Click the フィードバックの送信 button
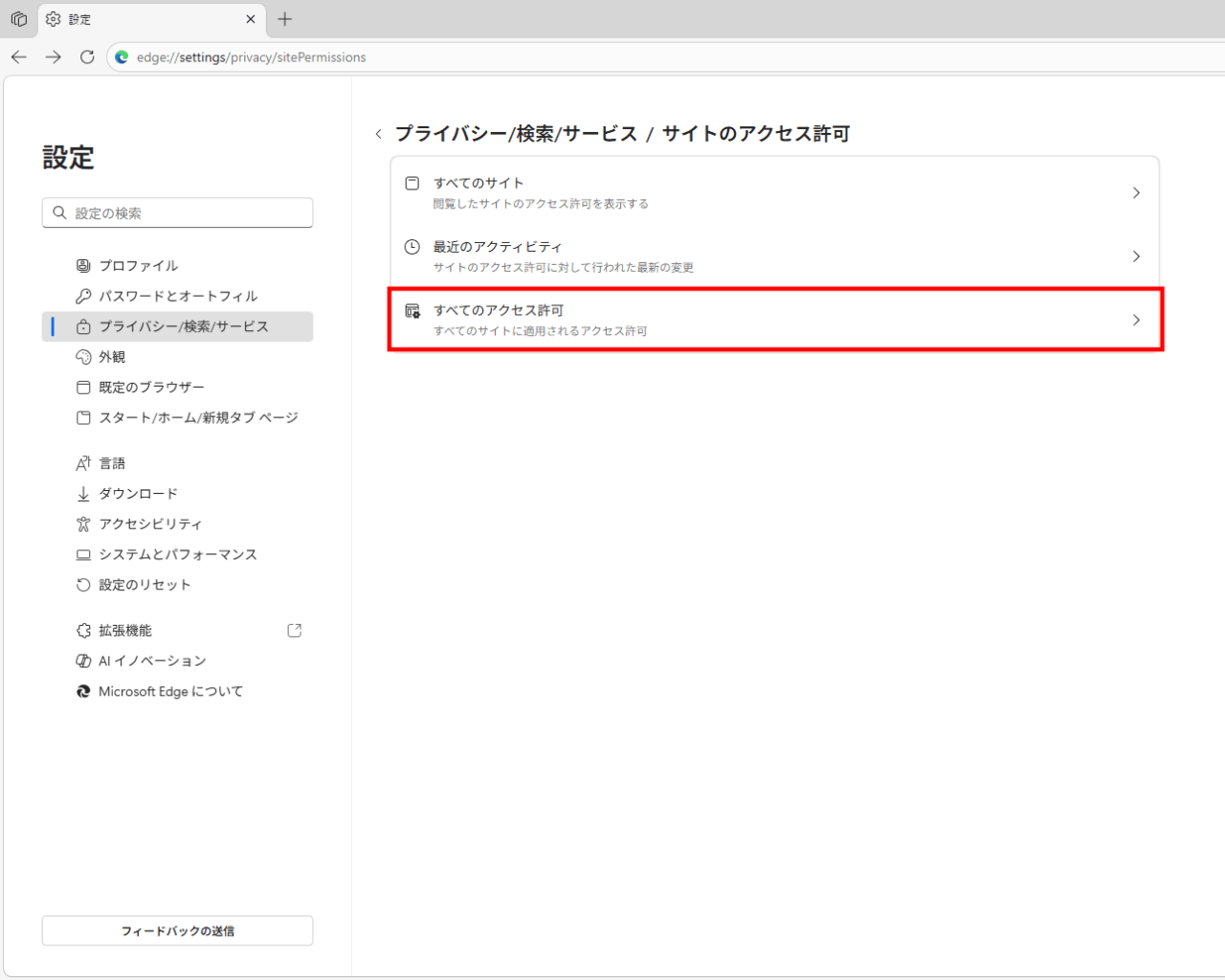1225x980 pixels. click(177, 931)
